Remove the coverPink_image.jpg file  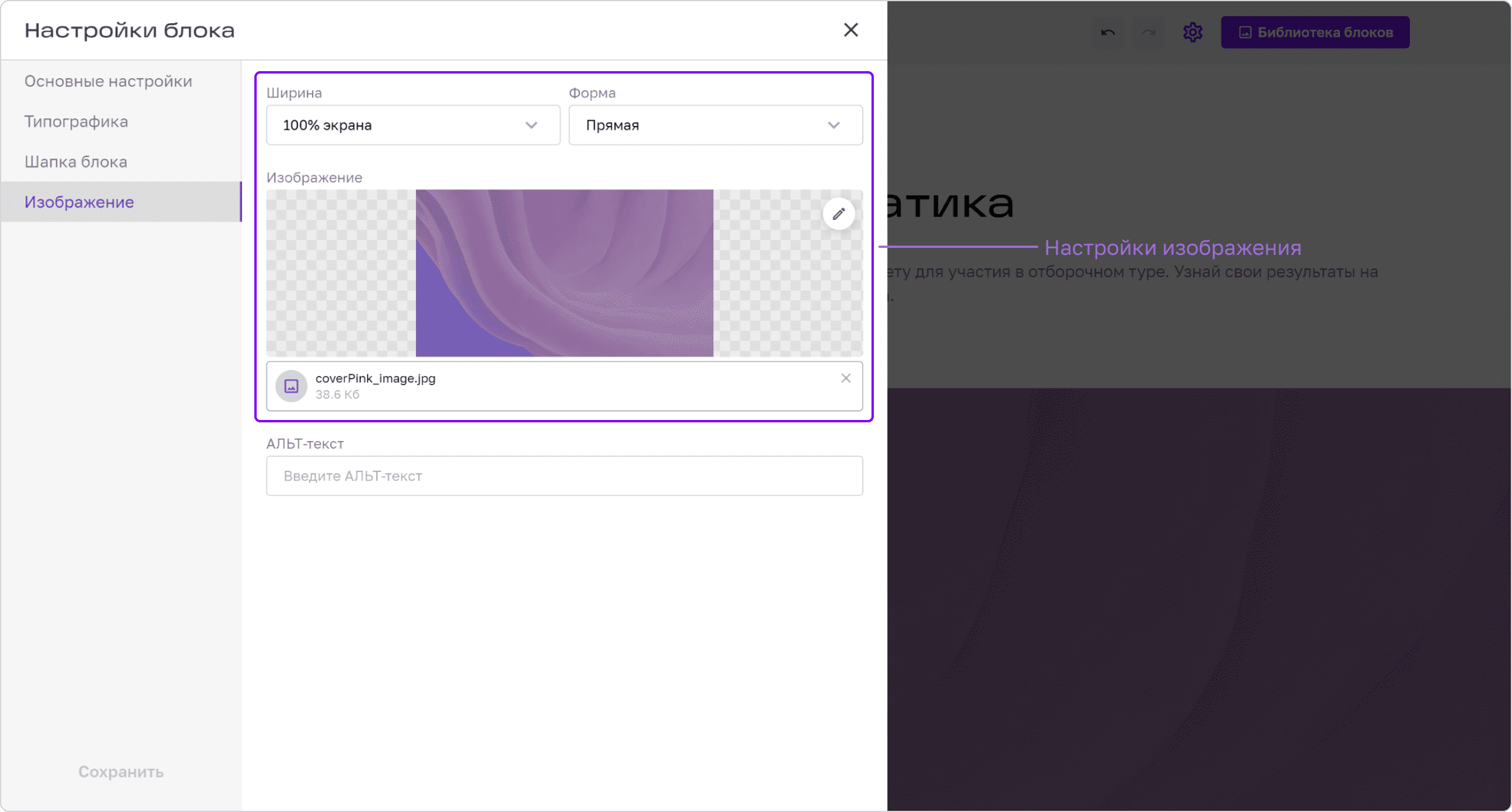[846, 378]
